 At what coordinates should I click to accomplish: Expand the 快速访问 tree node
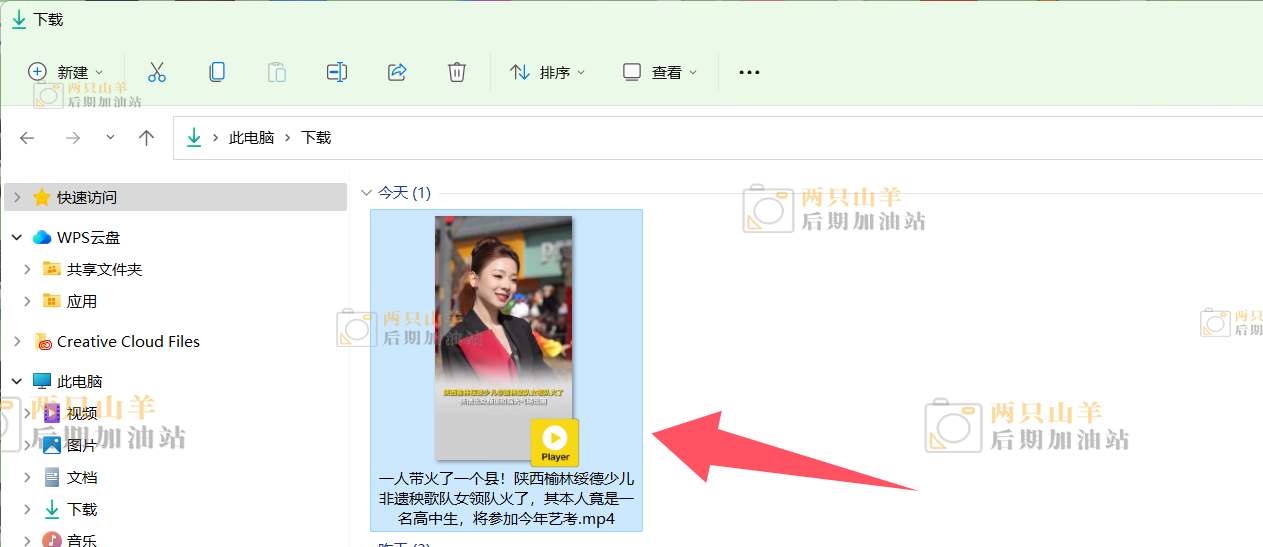click(17, 198)
